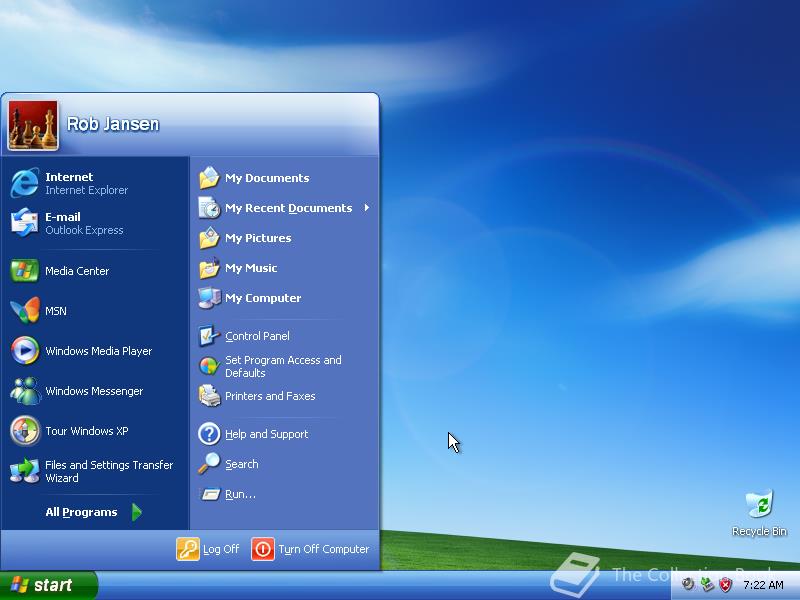The image size is (800, 600).
Task: Select Tour Windows XP label
Action: [x=87, y=431]
